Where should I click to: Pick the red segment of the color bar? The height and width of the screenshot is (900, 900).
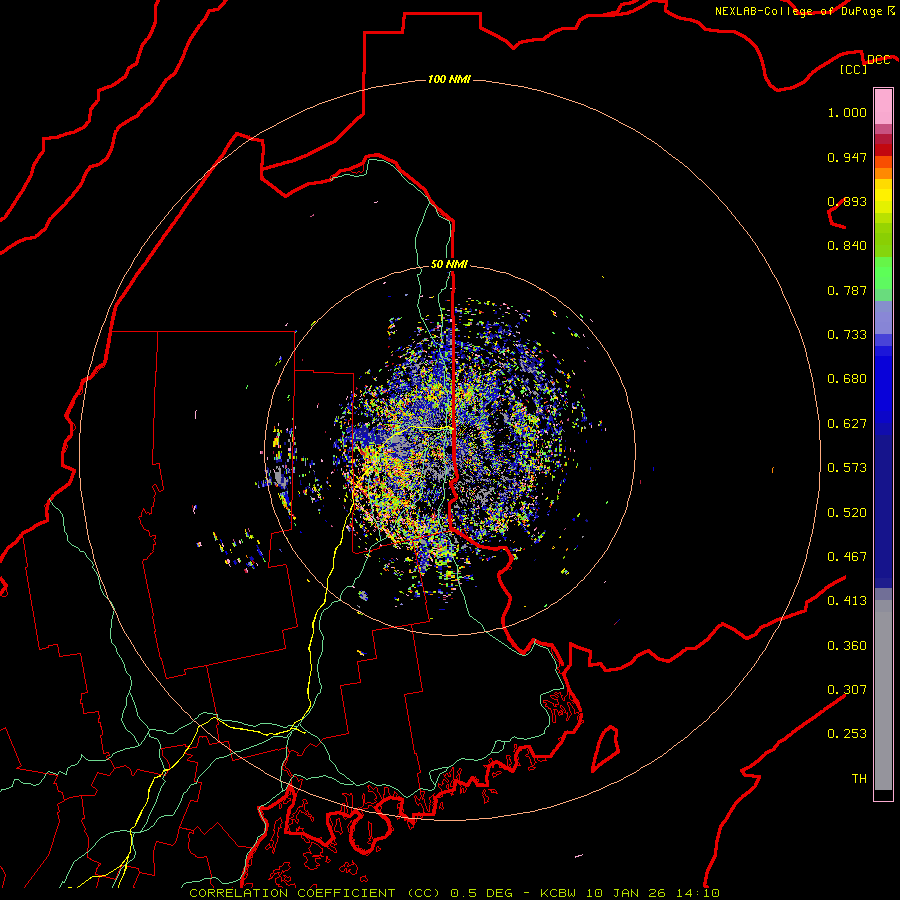tap(883, 150)
